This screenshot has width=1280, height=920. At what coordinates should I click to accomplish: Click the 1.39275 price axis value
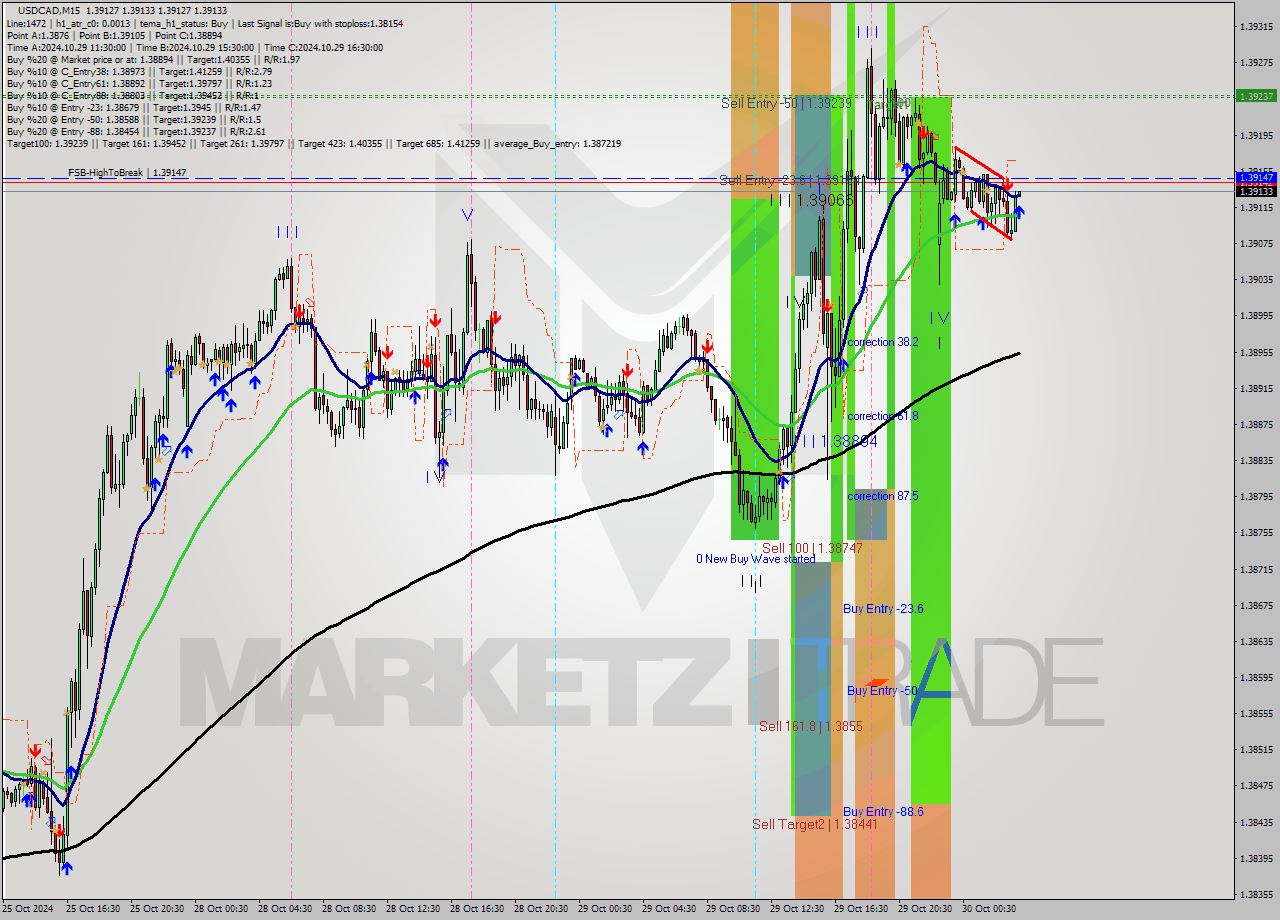pos(1257,62)
